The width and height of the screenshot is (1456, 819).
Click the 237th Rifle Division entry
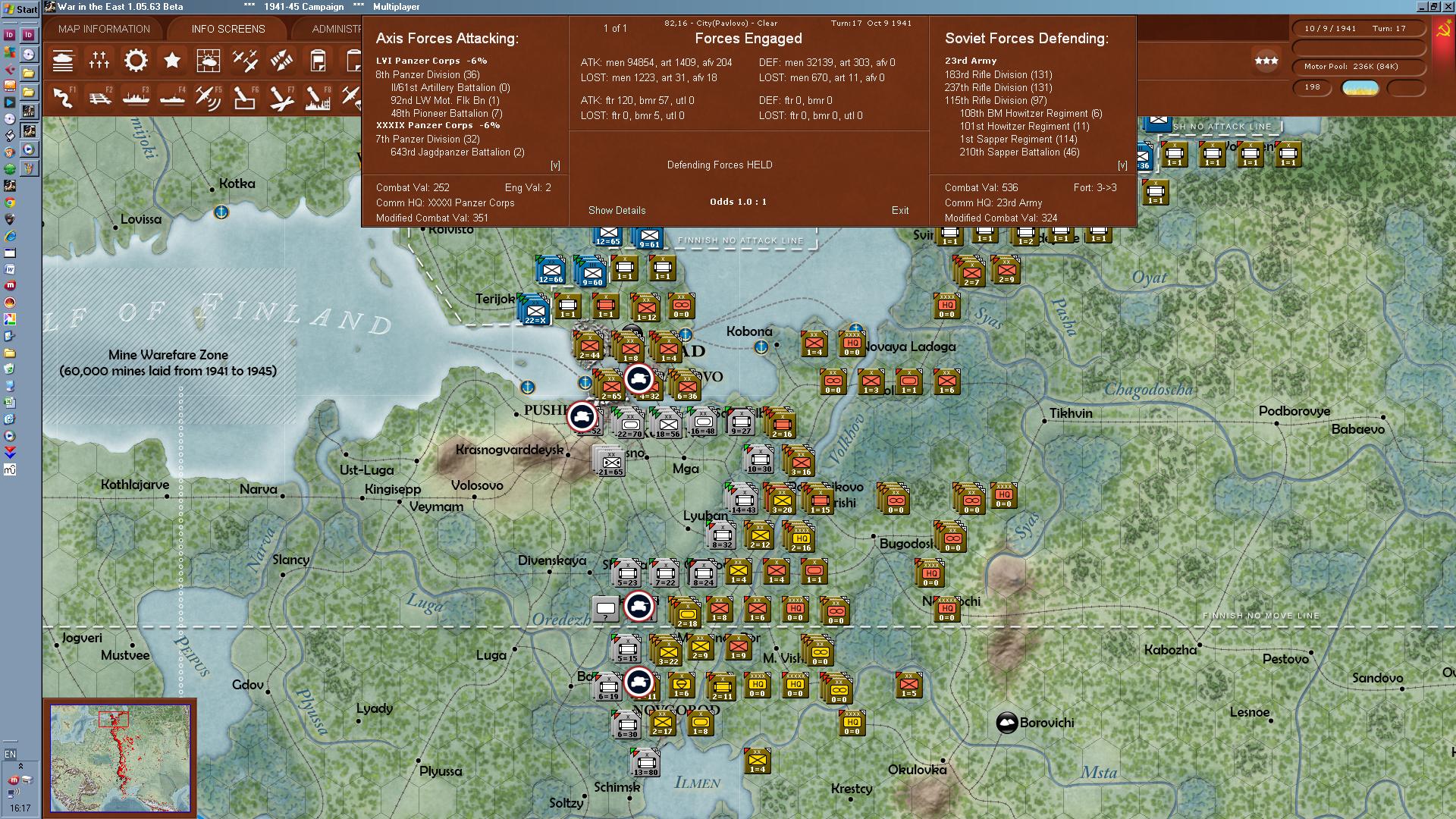pos(998,87)
